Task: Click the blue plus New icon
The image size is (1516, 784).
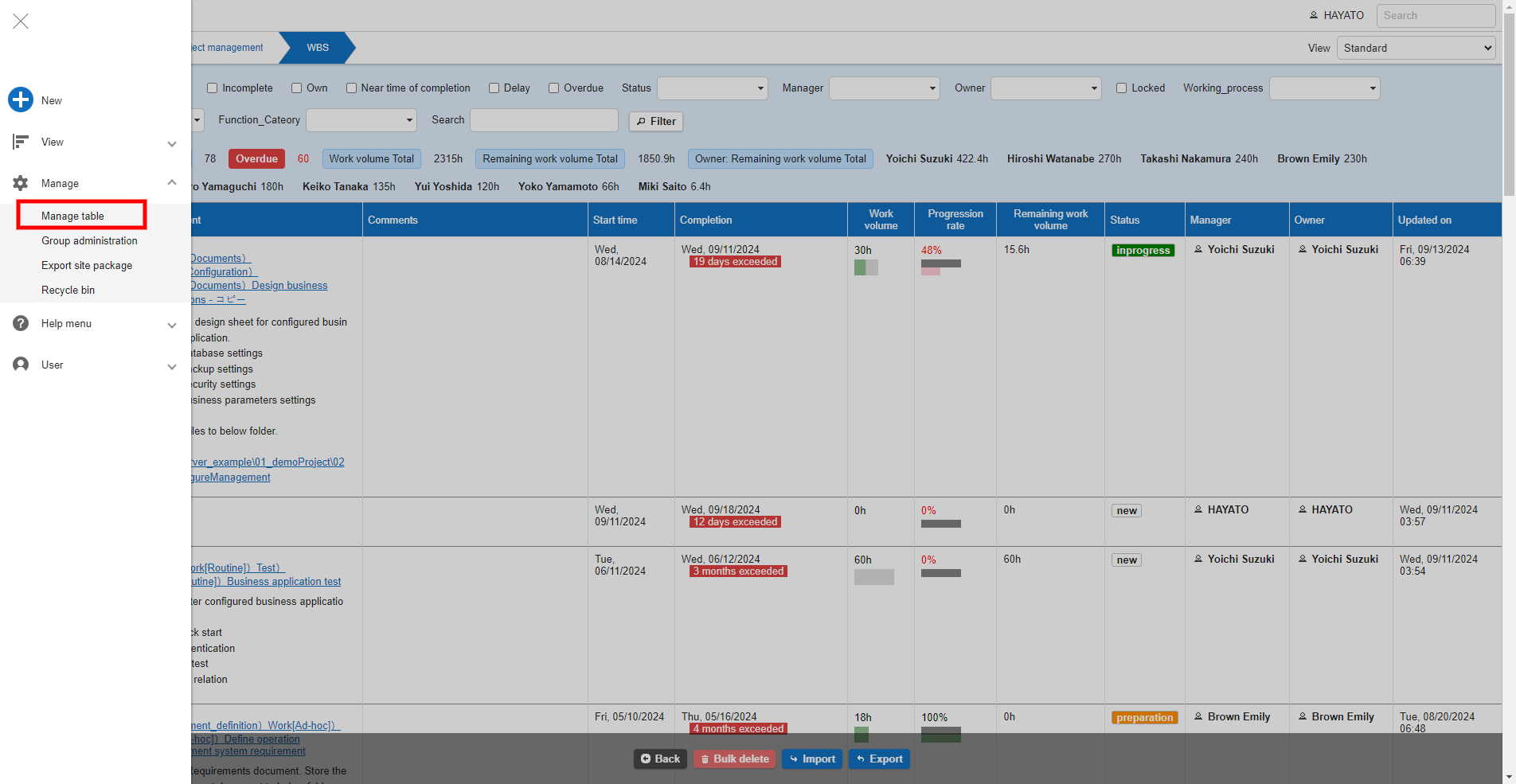Action: [x=21, y=99]
